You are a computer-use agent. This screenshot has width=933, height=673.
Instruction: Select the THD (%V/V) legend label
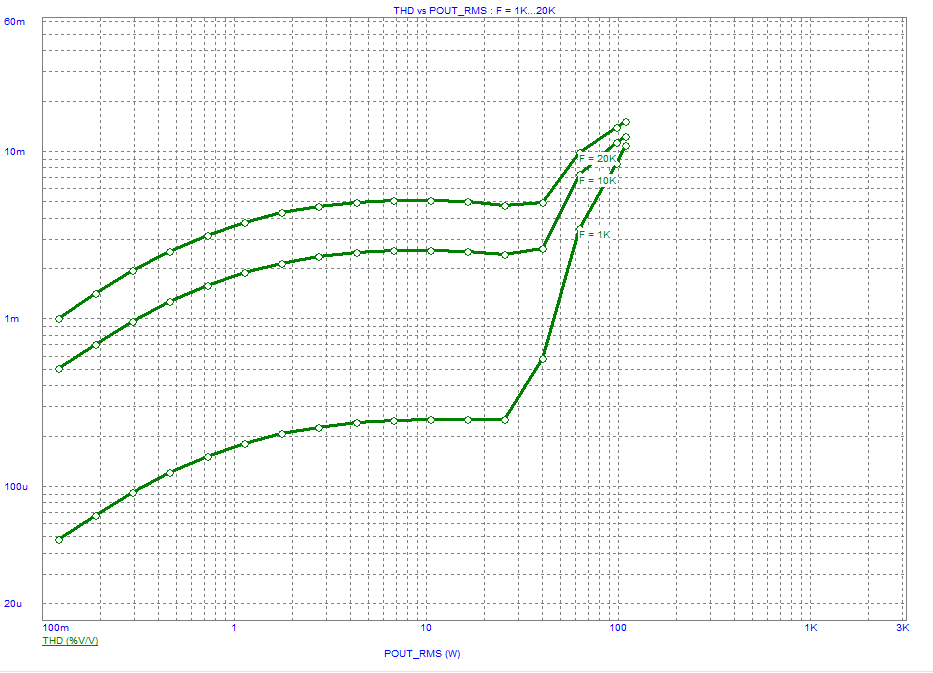70,641
